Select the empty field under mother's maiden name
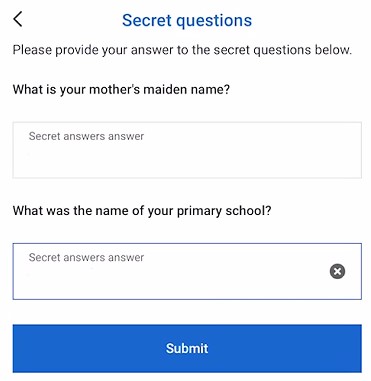Viewport: 371px width, 381px height. coord(187,150)
